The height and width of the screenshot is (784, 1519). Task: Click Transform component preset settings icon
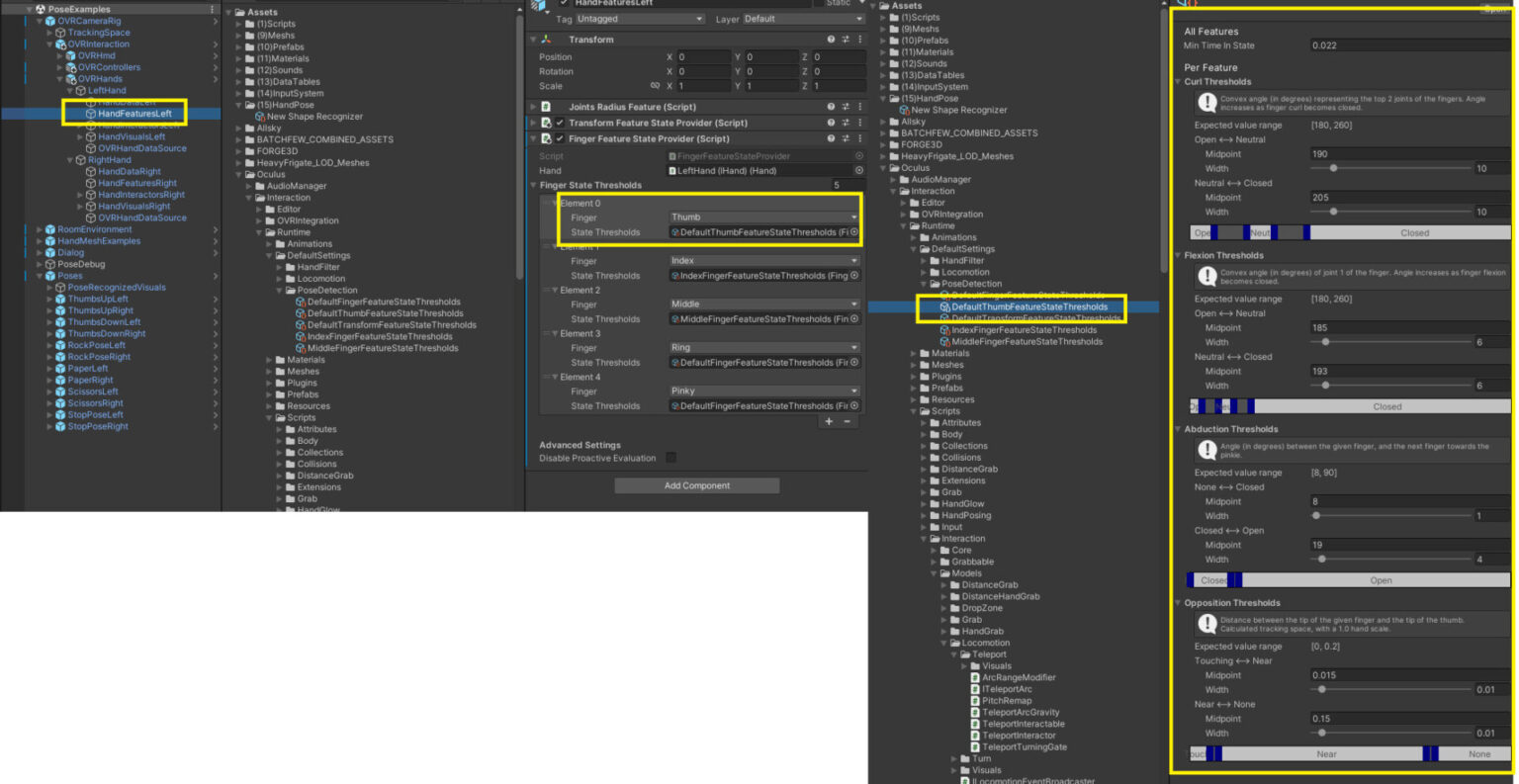[x=845, y=40]
